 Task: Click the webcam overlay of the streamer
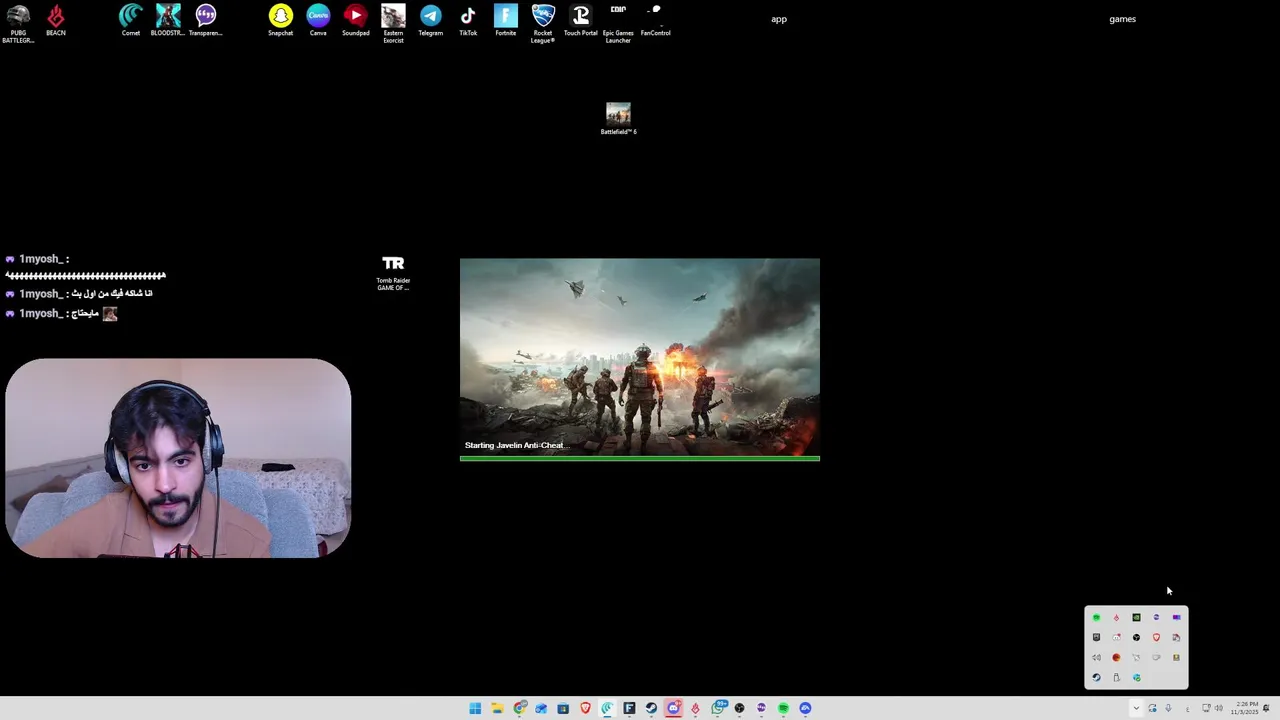tap(178, 458)
